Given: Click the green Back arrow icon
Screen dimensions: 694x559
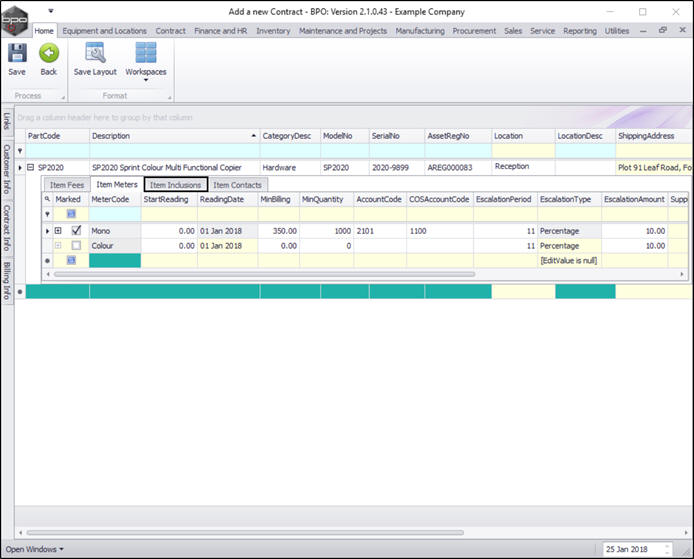Looking at the screenshot, I should point(49,54).
